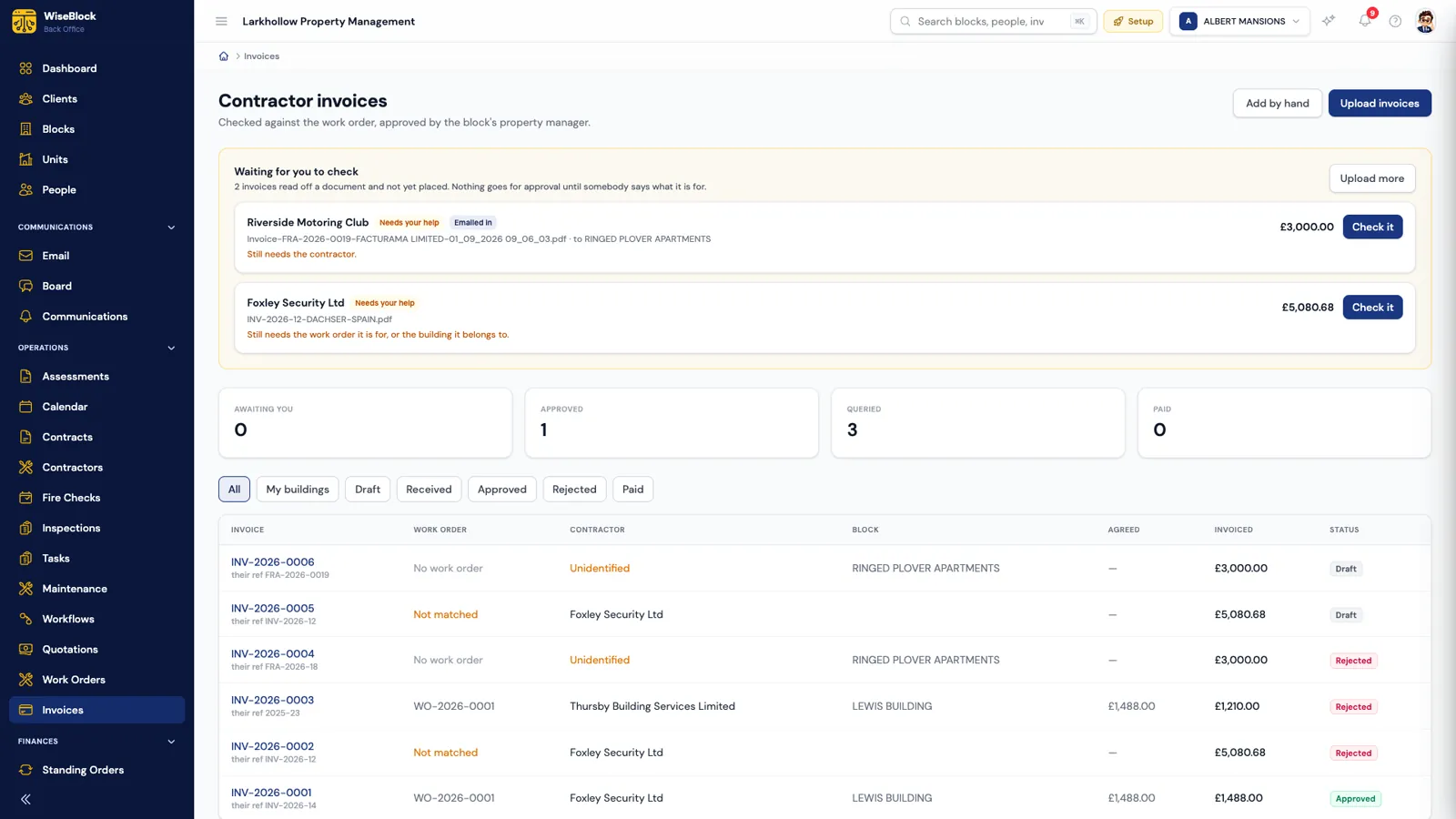Filter invoices by Paid
The image size is (1456, 819).
pos(632,490)
